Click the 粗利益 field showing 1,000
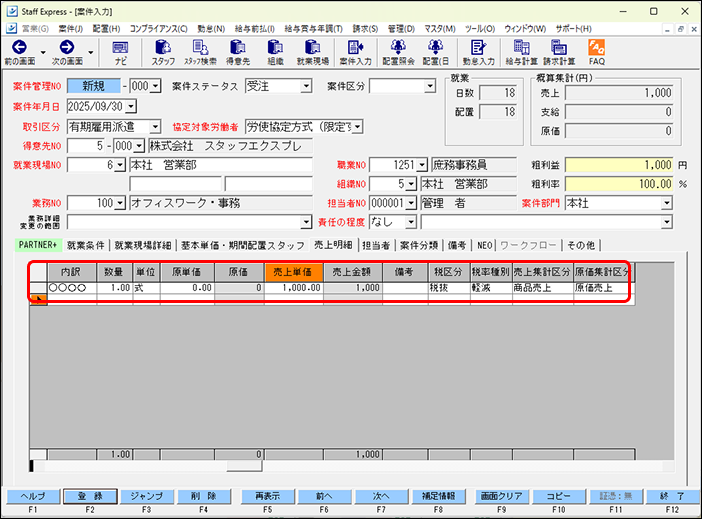Image resolution: width=702 pixels, height=519 pixels. click(x=619, y=165)
